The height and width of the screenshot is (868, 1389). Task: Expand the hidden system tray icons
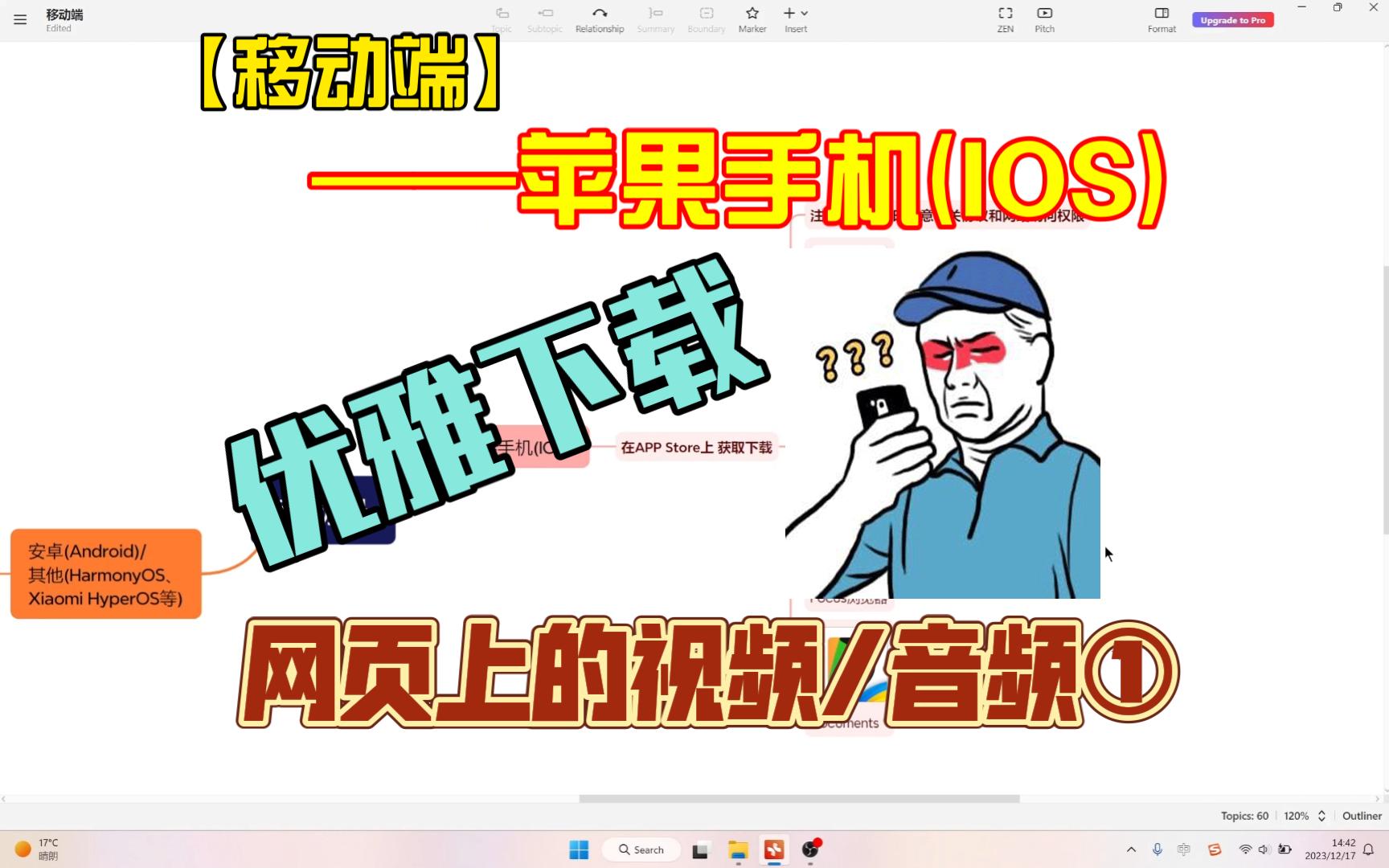[1131, 850]
